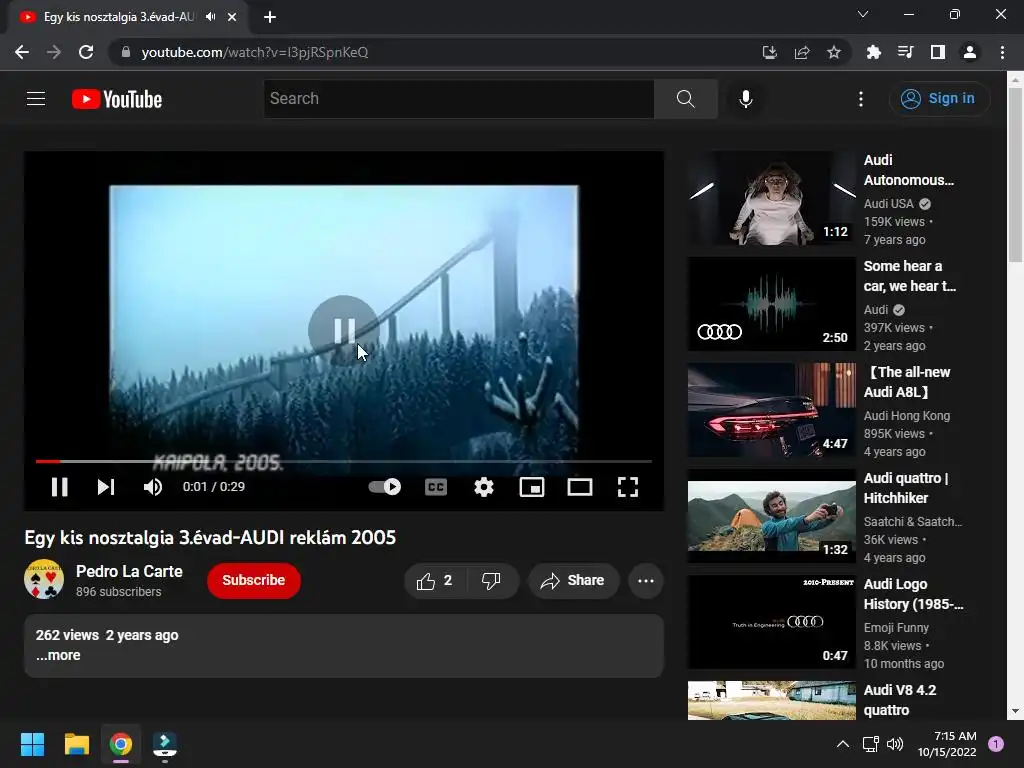Open the tab search dropdown arrow

click(863, 14)
